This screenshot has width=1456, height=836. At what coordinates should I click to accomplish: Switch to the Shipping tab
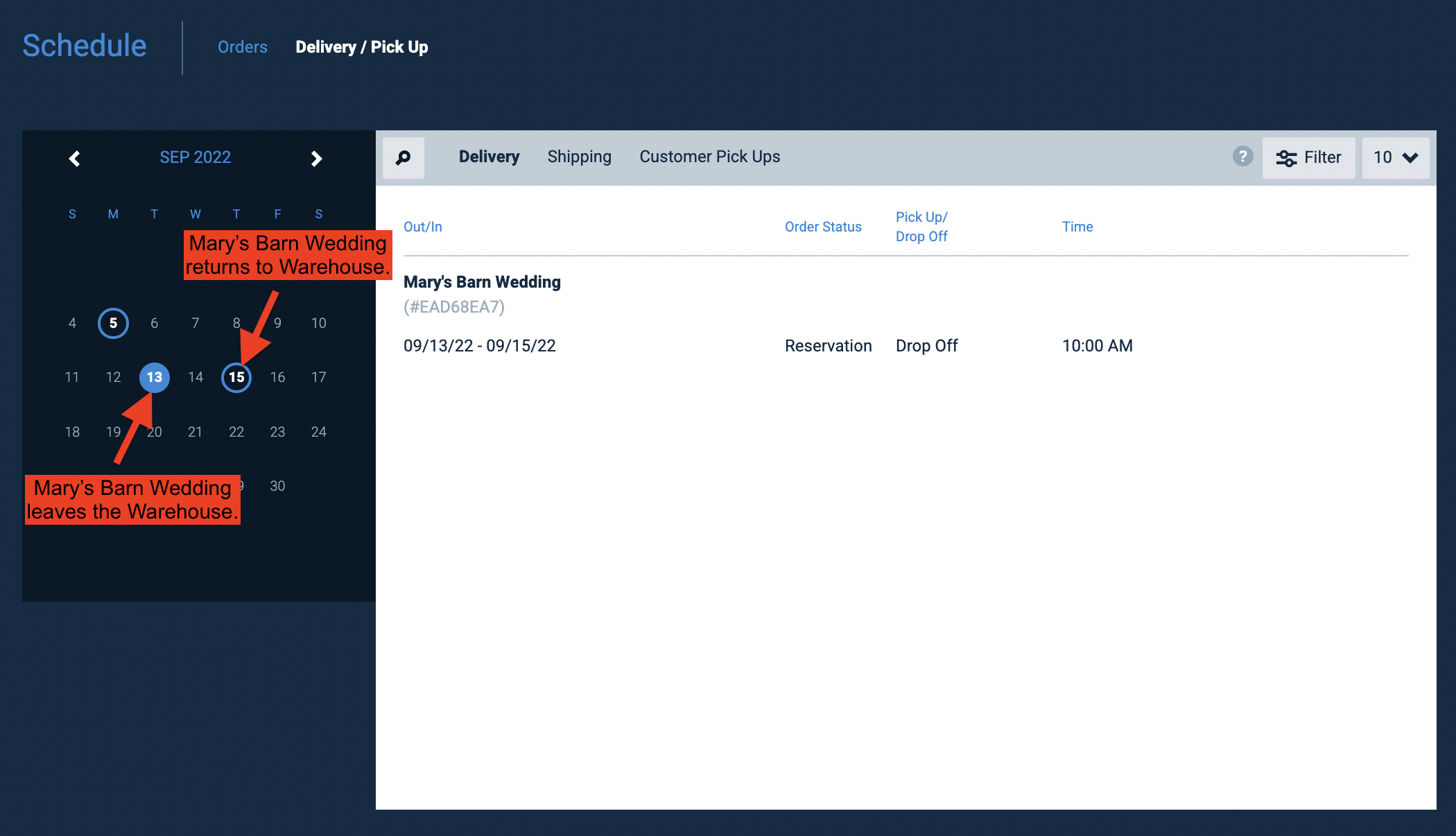[579, 157]
